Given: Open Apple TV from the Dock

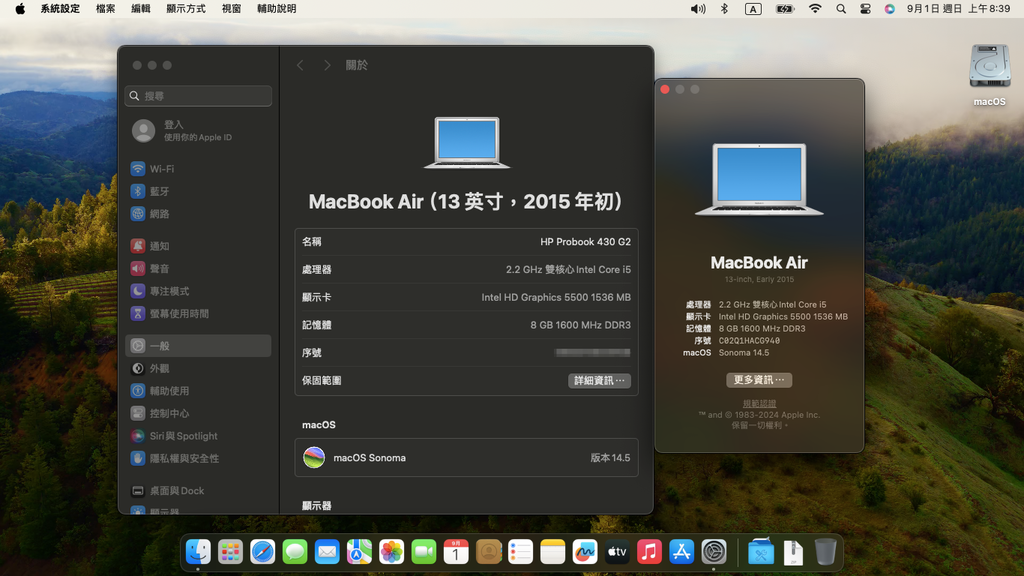Looking at the screenshot, I should (617, 552).
